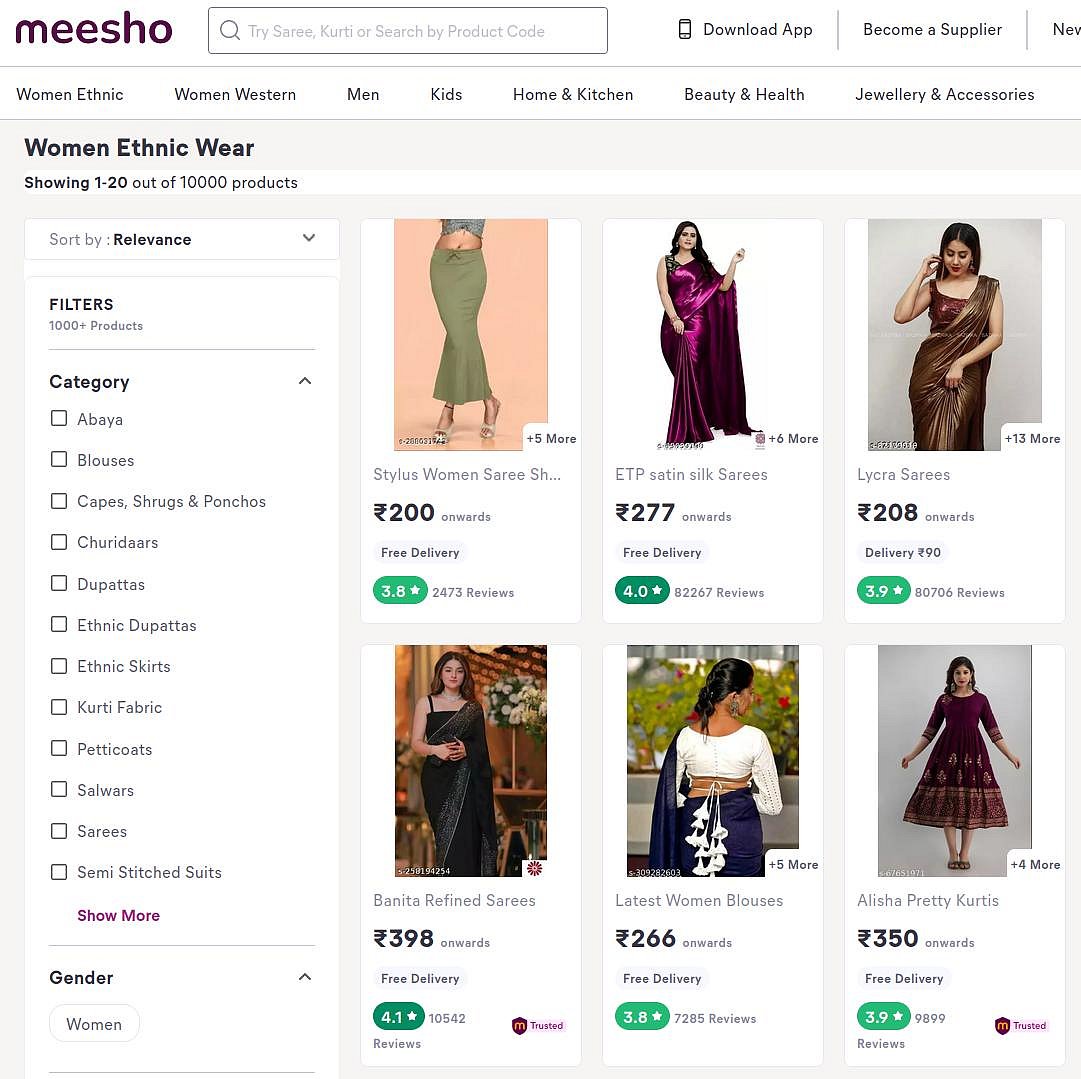Click the Trusted badge on Banita Refined Sarees
This screenshot has height=1079, width=1081.
pyautogui.click(x=538, y=1025)
